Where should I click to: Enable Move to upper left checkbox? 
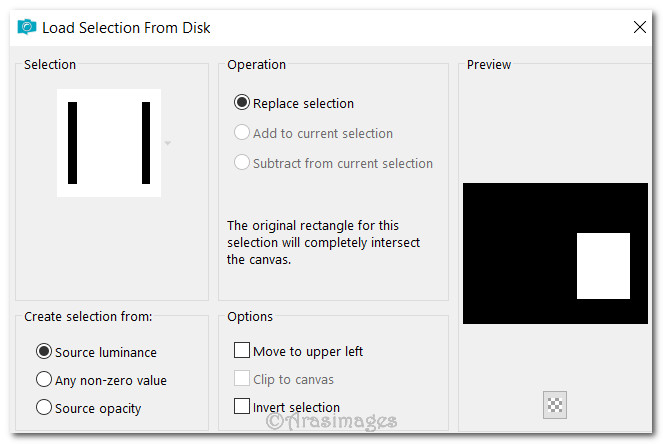[x=242, y=351]
